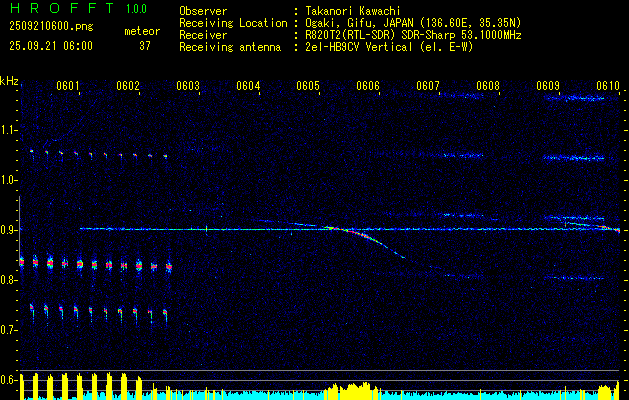The height and width of the screenshot is (400, 629).
Task: Click the 1.1 frequency axis label
Action: pyautogui.click(x=9, y=130)
